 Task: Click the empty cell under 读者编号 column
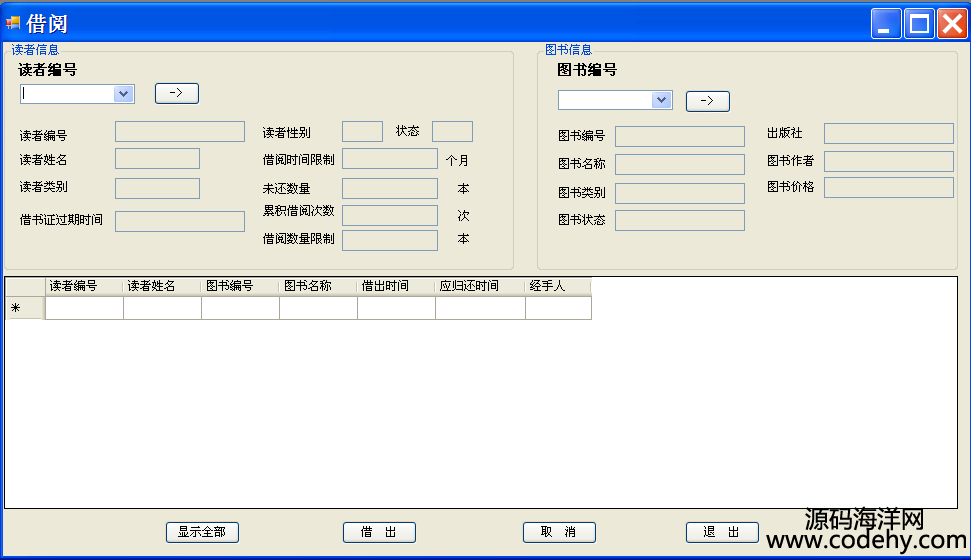pos(84,308)
